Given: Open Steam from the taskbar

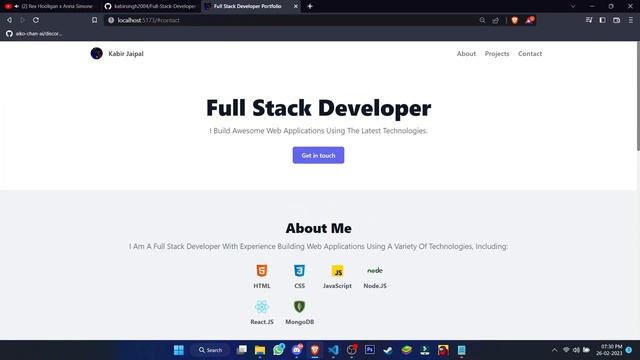Looking at the screenshot, I should [388, 350].
